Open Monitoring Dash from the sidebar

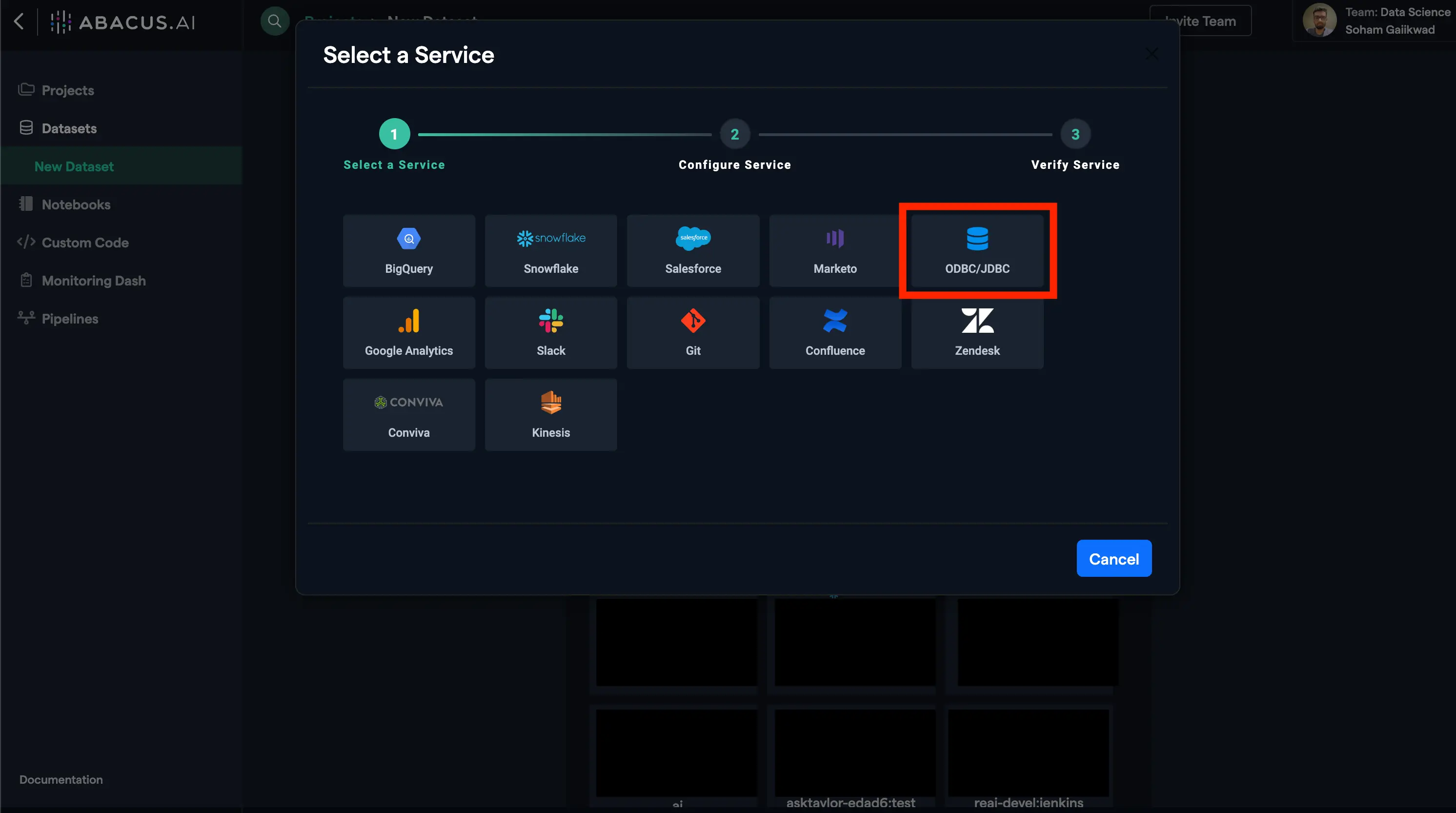pos(94,281)
